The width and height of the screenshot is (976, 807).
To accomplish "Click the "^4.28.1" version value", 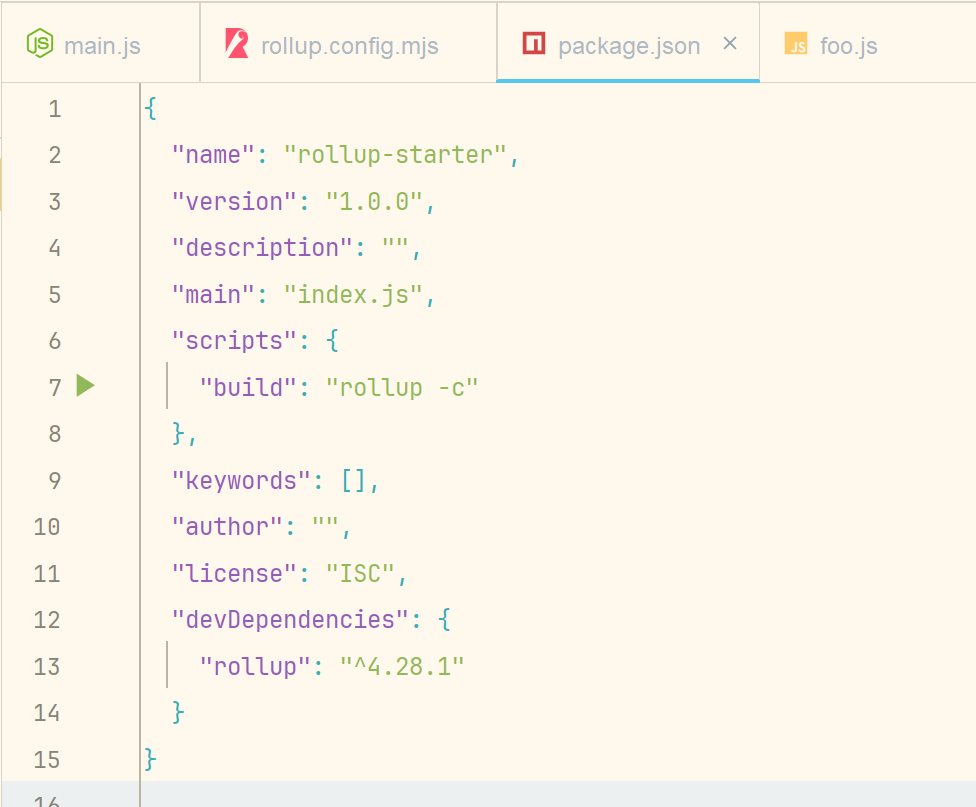I will [x=402, y=666].
